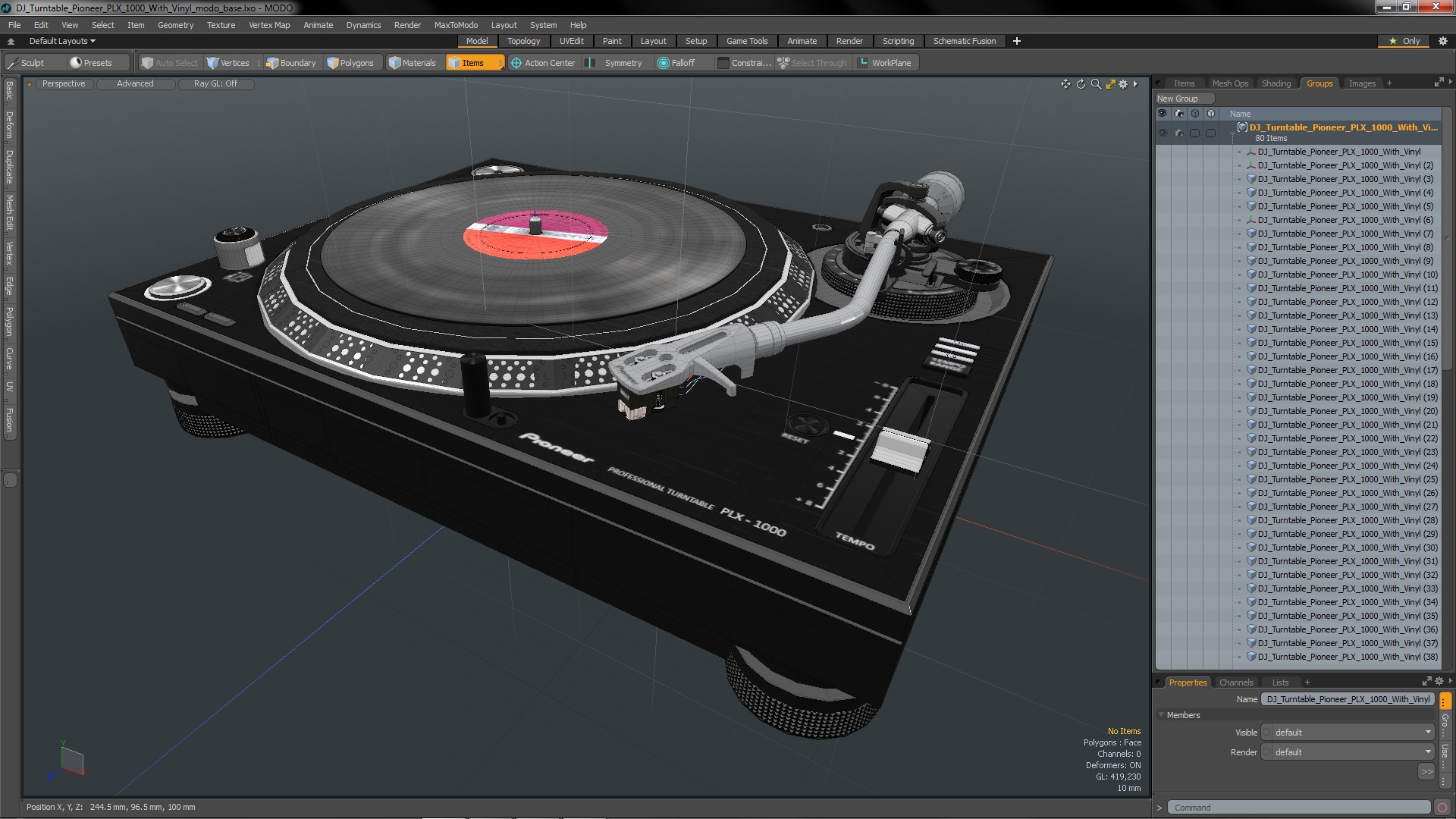Activate Items selection mode

click(474, 63)
